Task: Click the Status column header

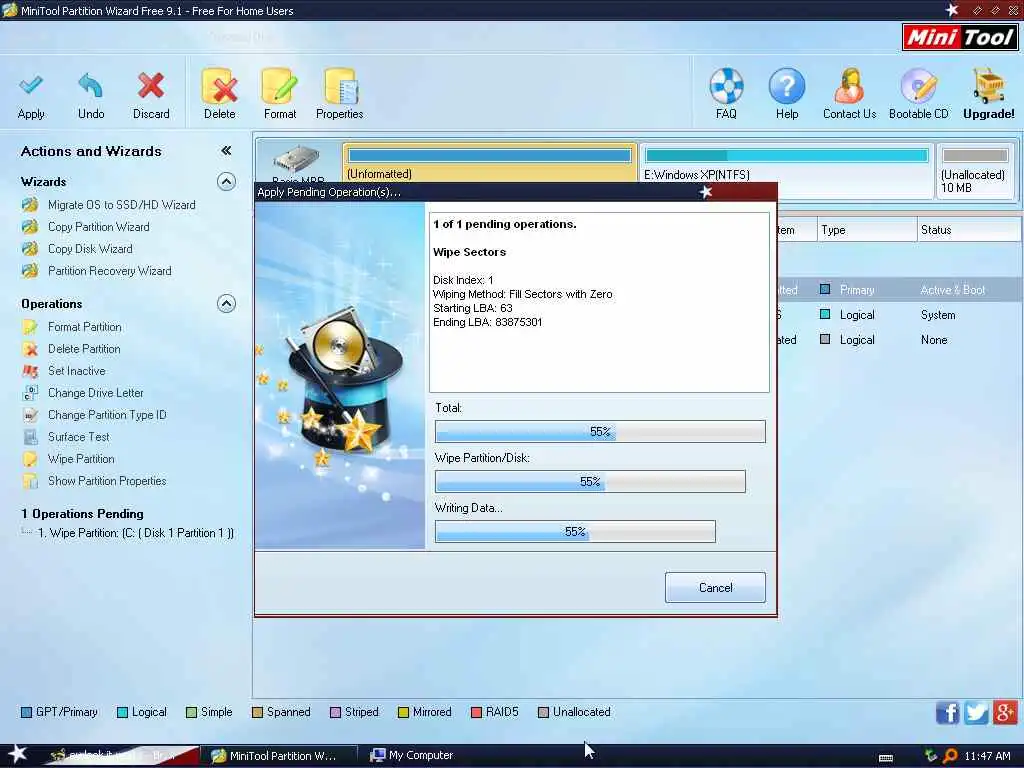Action: click(x=969, y=230)
